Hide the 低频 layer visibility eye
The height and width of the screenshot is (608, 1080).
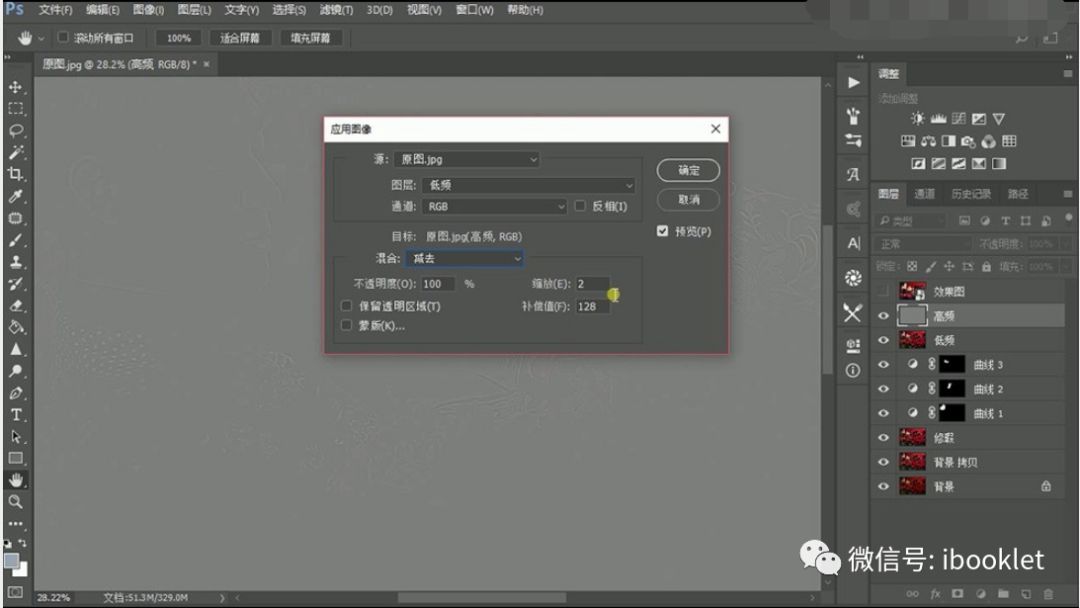coord(882,339)
